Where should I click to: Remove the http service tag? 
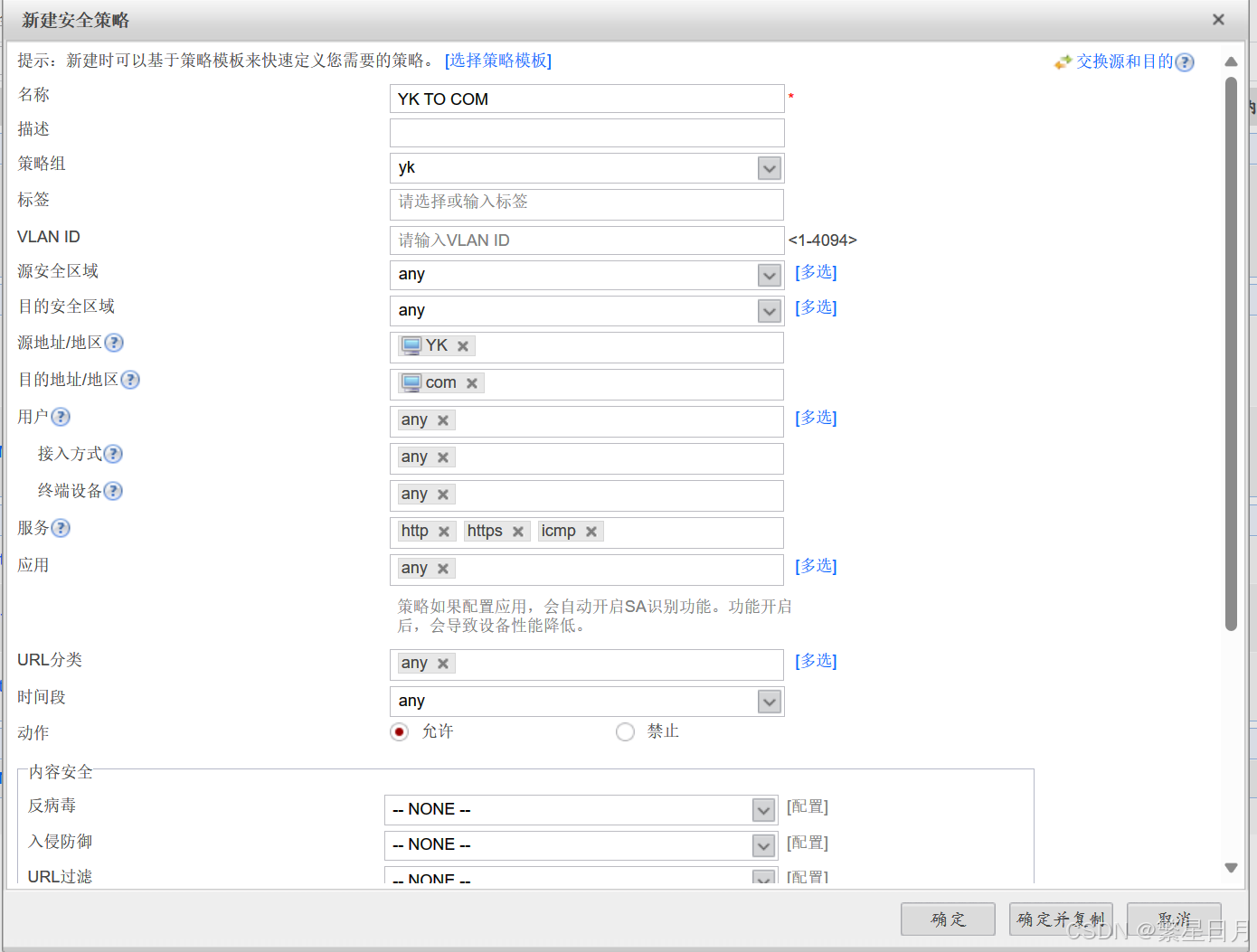pyautogui.click(x=444, y=532)
